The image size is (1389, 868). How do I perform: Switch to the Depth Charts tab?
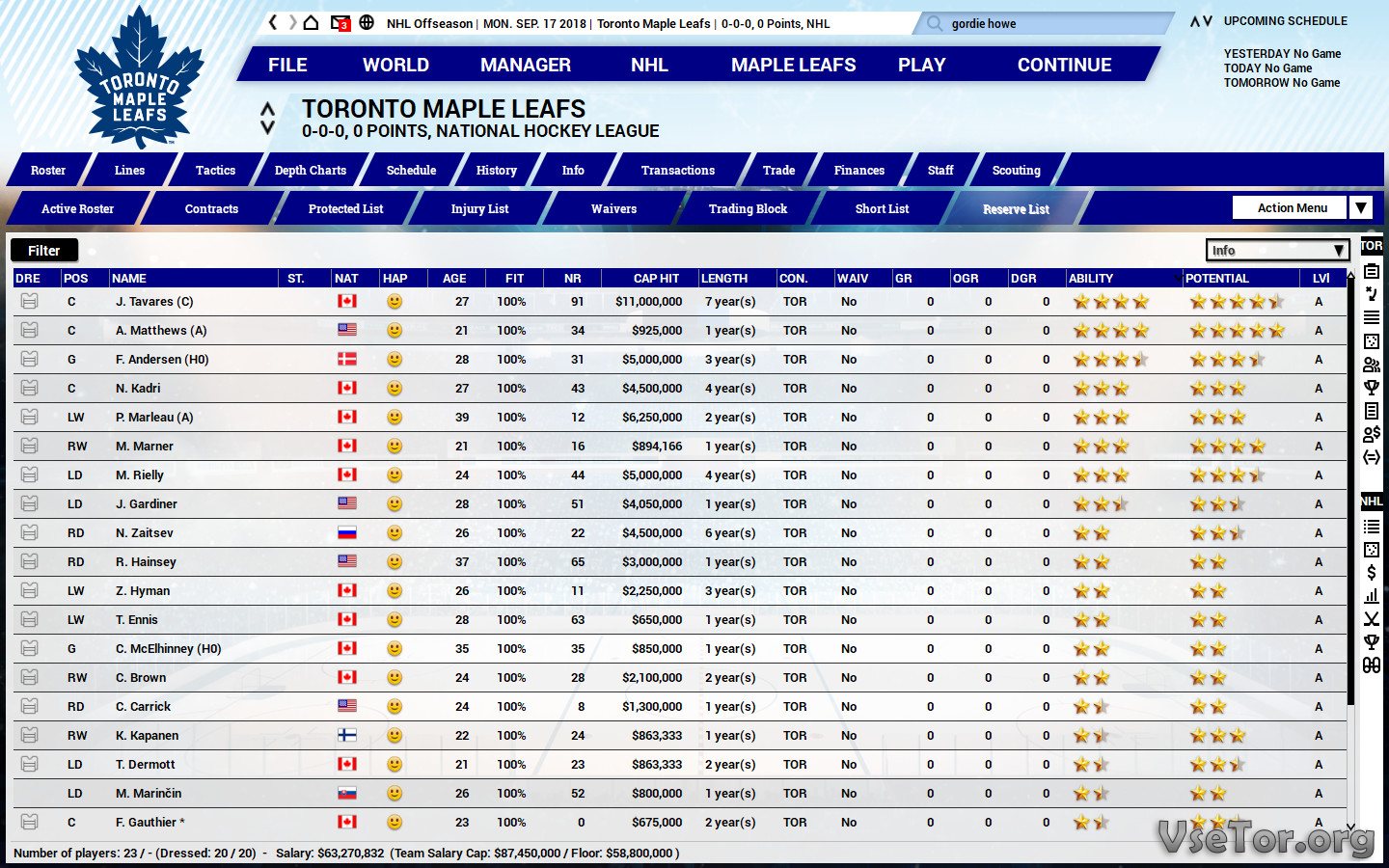(x=310, y=171)
